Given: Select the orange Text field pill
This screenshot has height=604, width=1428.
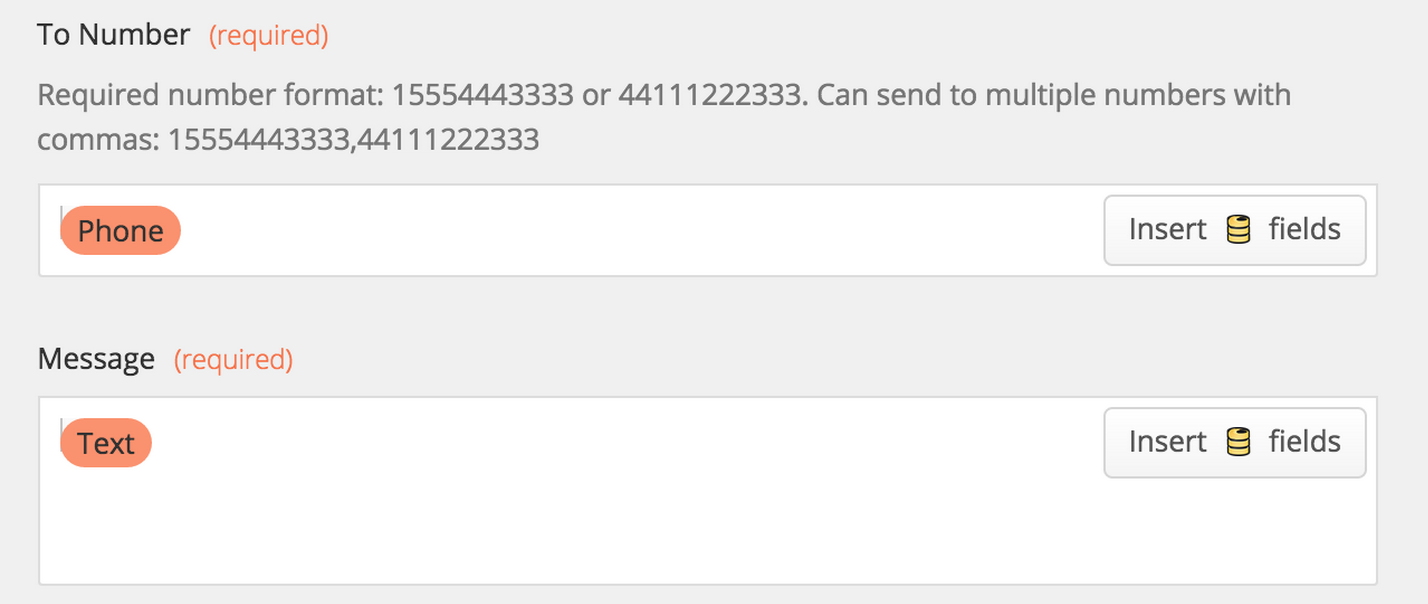Looking at the screenshot, I should (106, 443).
